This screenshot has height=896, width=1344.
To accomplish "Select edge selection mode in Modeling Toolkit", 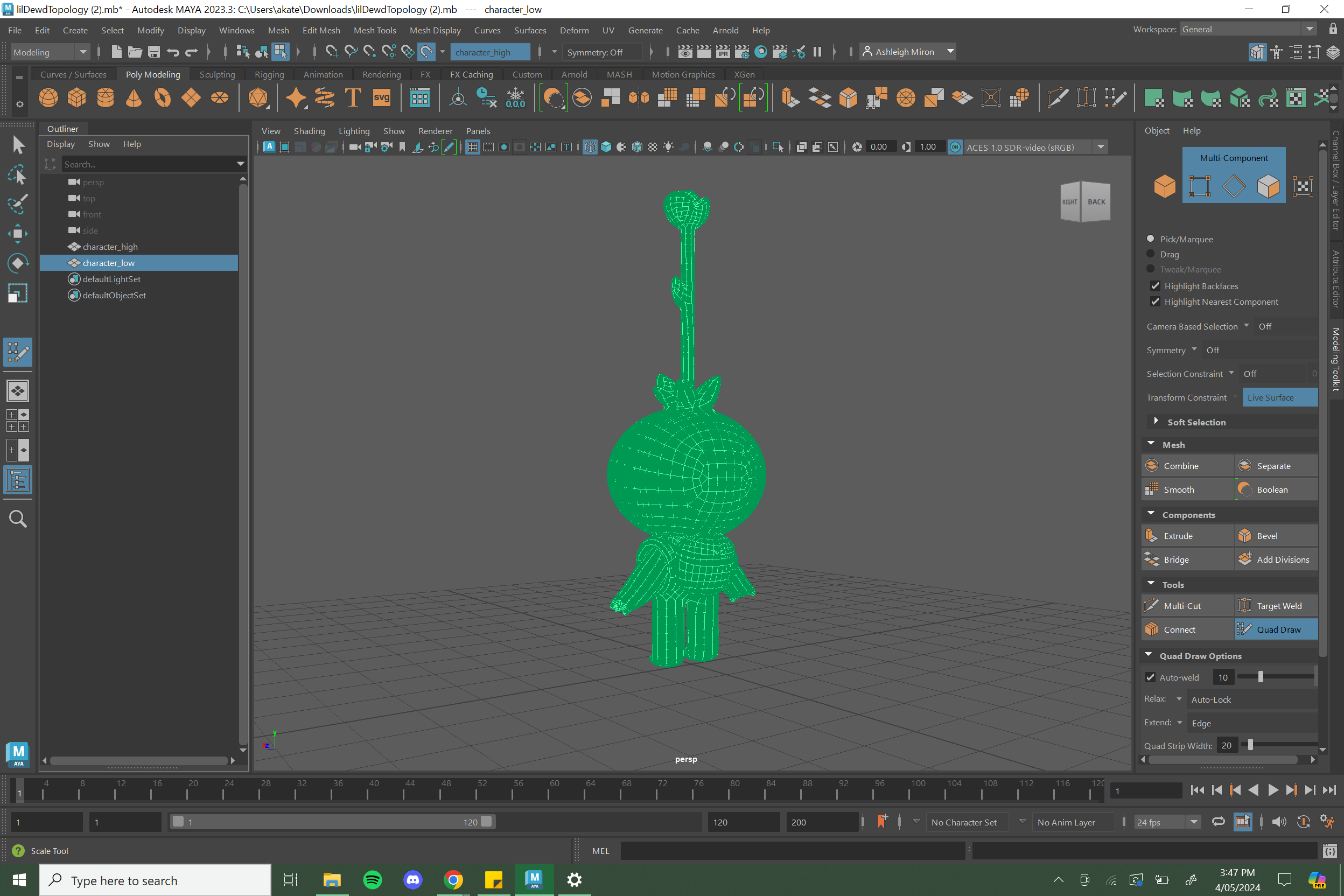I will point(1234,186).
